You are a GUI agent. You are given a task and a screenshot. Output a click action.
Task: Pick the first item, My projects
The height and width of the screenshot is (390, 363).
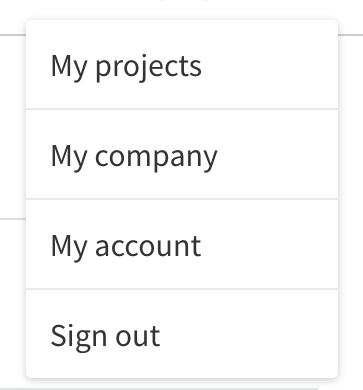tap(182, 64)
